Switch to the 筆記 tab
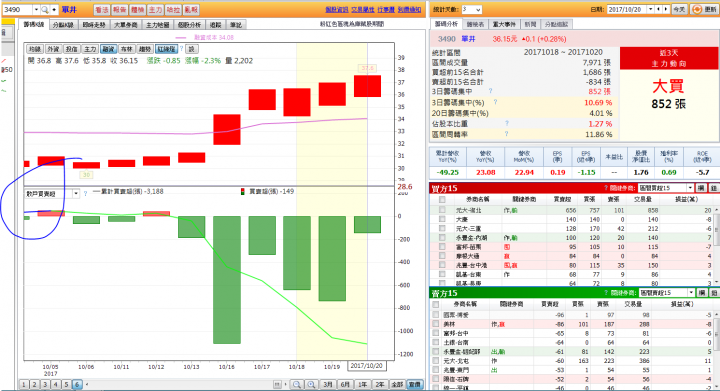 pos(236,25)
